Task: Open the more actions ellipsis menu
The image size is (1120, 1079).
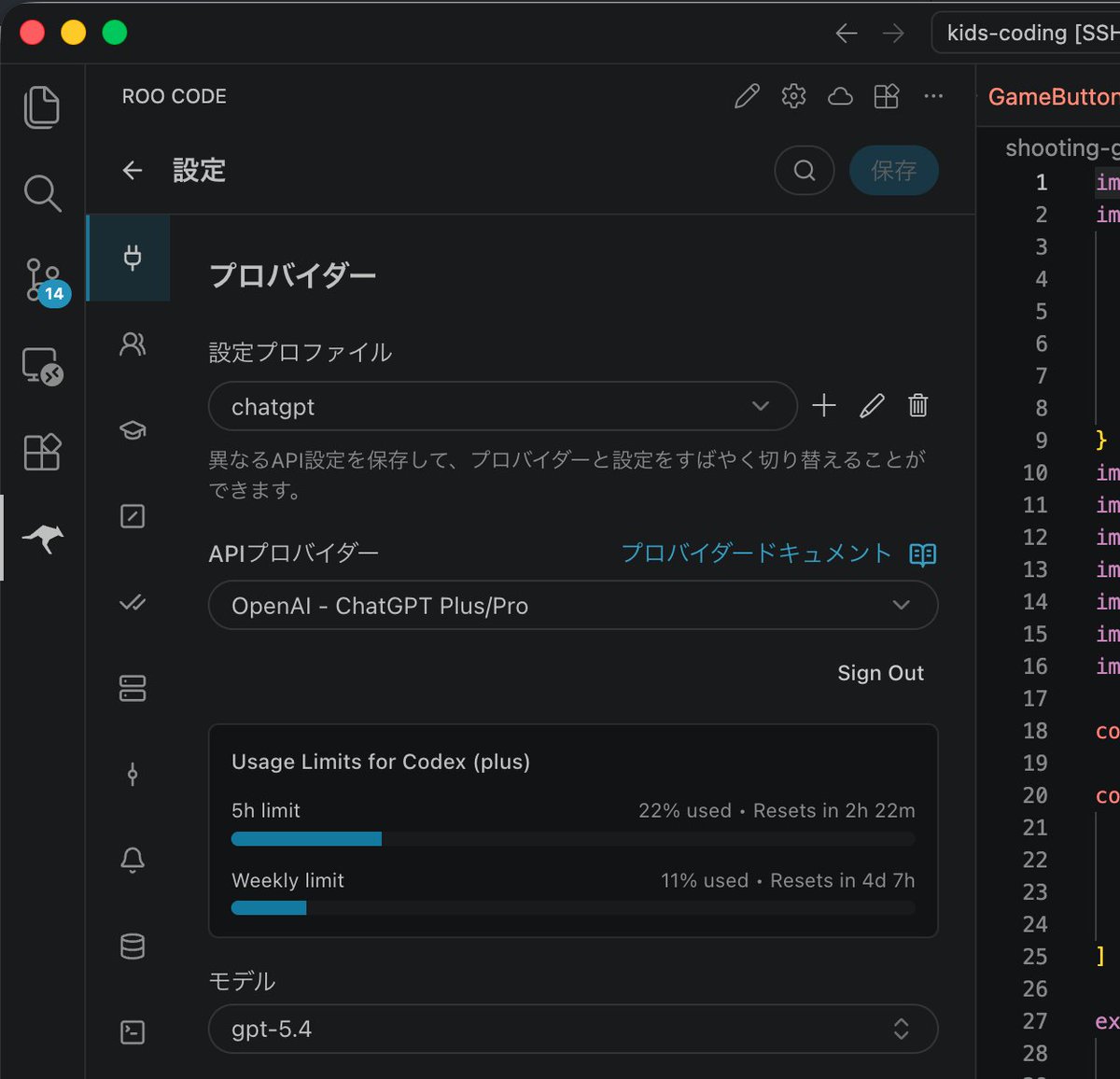Action: tap(933, 96)
